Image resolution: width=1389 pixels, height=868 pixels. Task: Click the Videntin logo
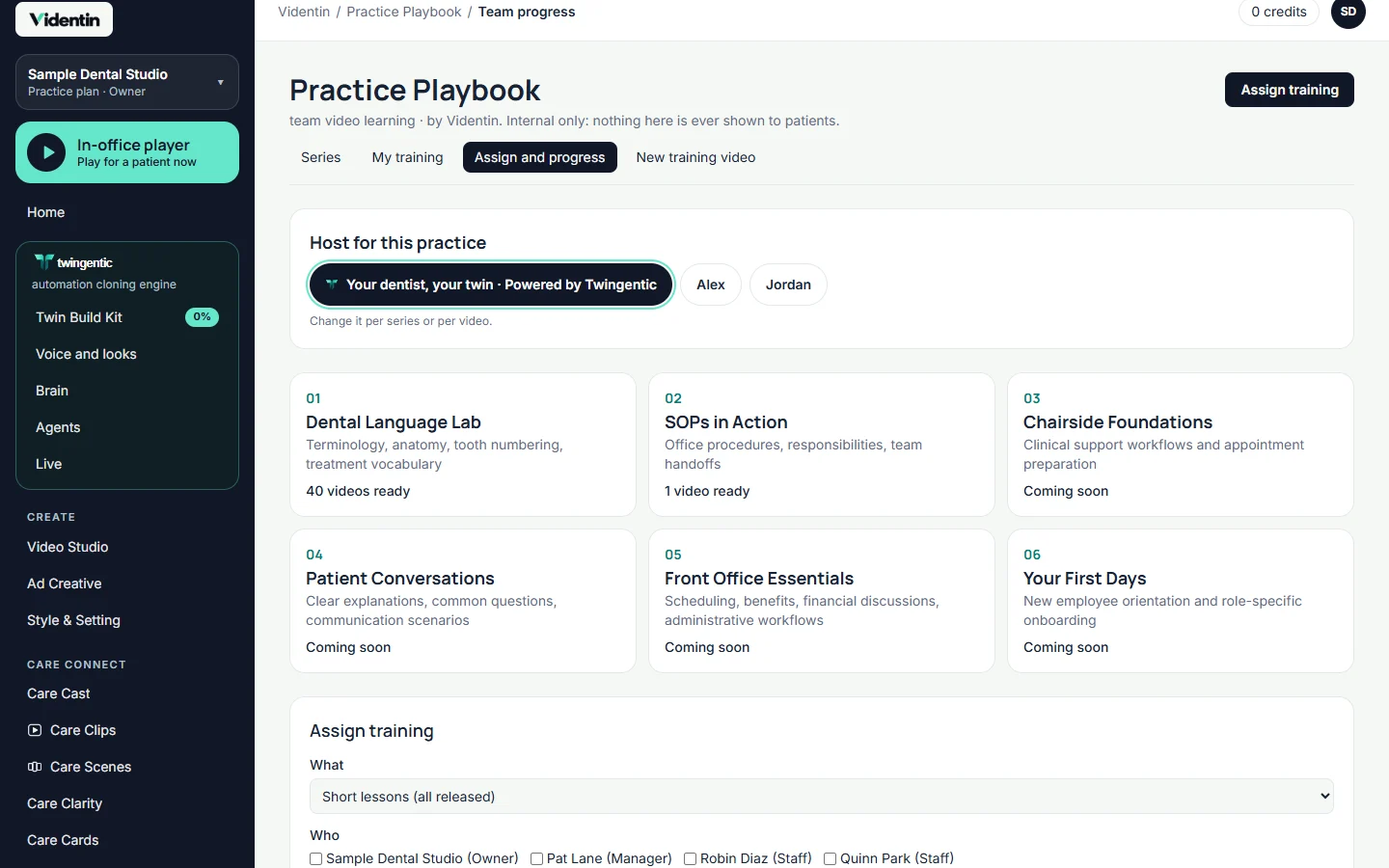[x=64, y=19]
